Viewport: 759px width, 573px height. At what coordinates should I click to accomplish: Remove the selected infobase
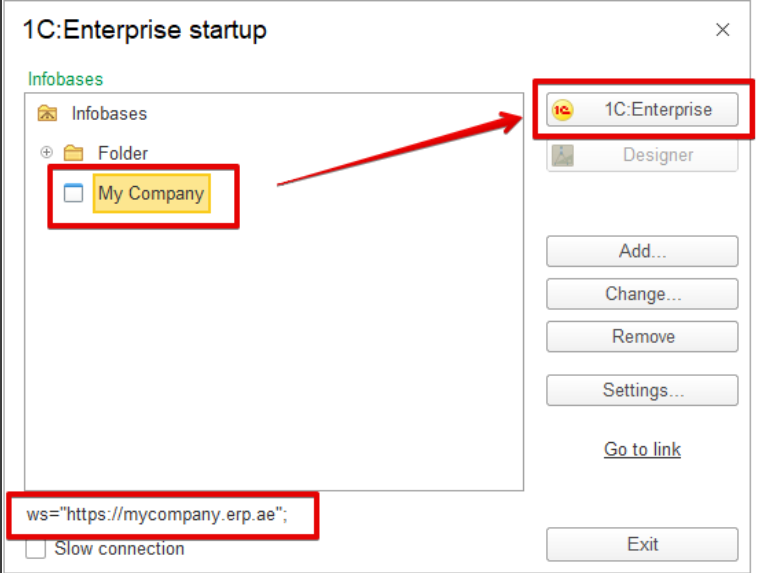[642, 336]
